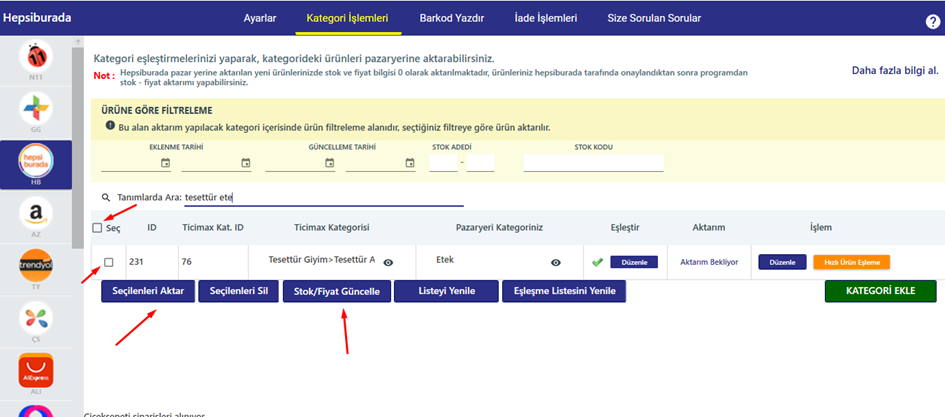
Task: Click the Stok Adedi maximum field
Action: click(480, 163)
